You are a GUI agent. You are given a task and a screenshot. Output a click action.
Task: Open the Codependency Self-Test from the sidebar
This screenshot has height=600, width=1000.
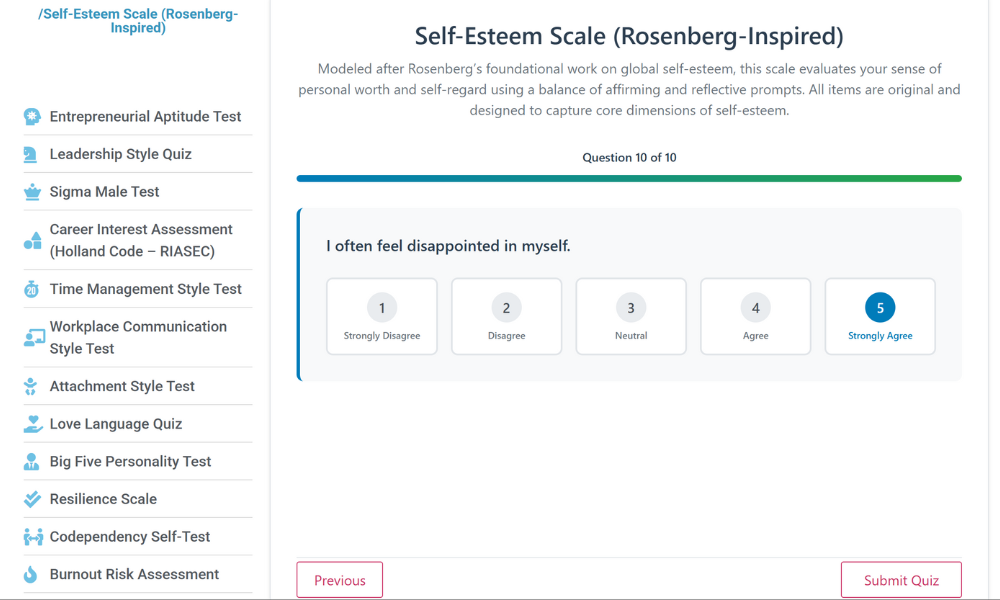click(130, 536)
